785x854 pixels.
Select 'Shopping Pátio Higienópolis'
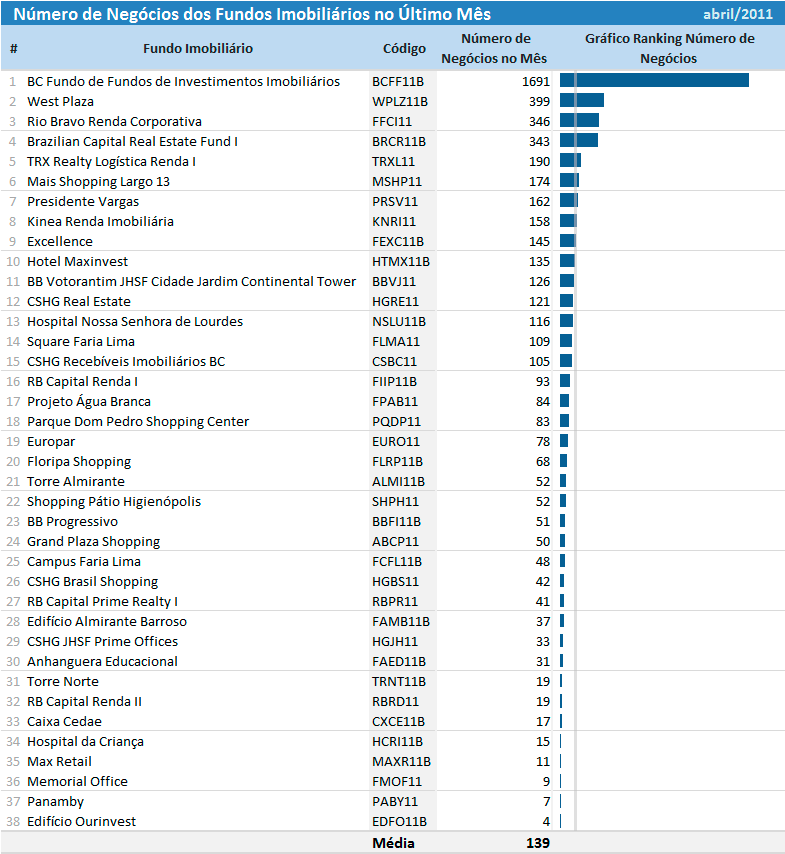tap(114, 502)
